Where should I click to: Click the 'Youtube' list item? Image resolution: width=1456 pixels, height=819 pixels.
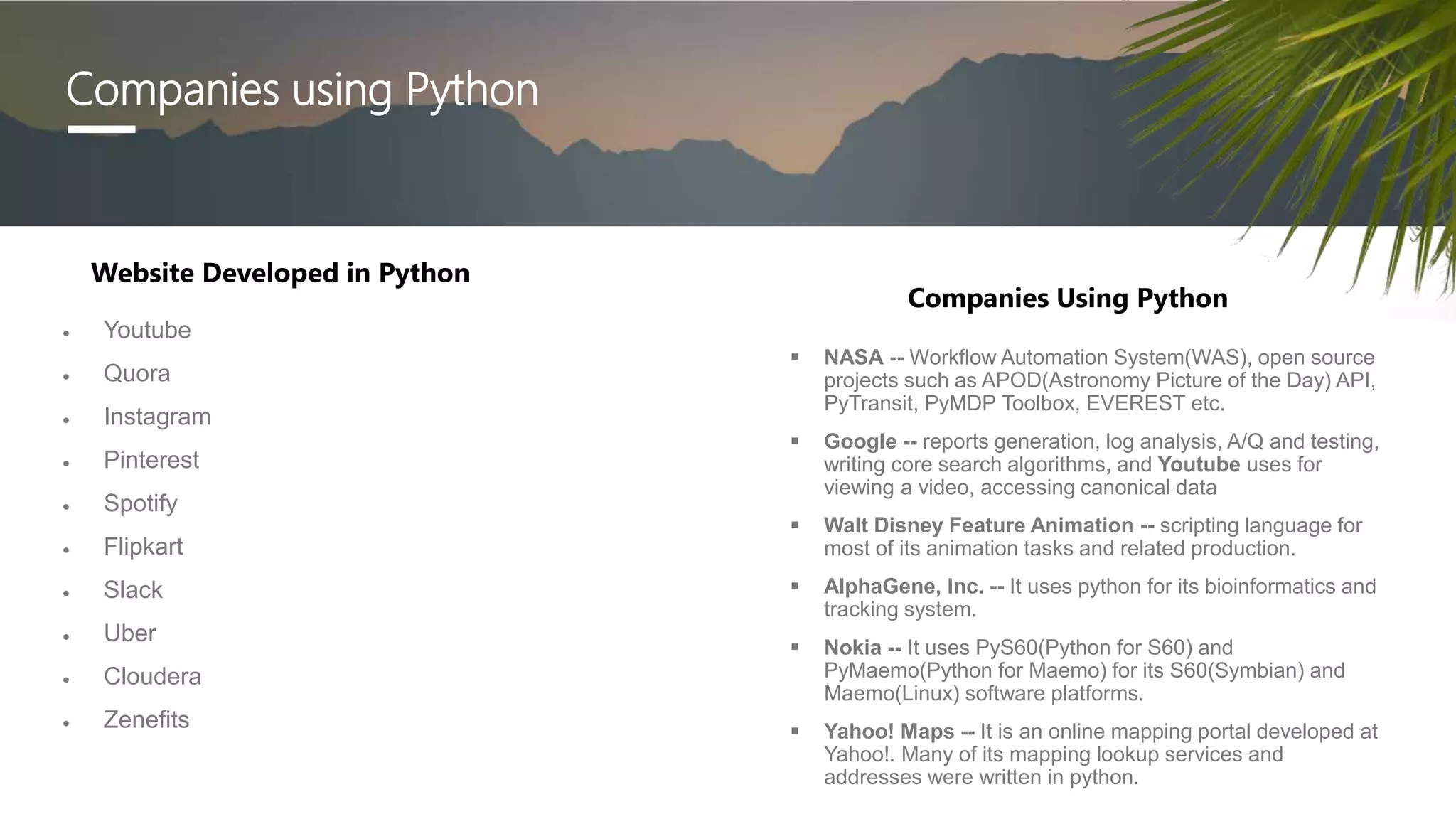pyautogui.click(x=147, y=330)
